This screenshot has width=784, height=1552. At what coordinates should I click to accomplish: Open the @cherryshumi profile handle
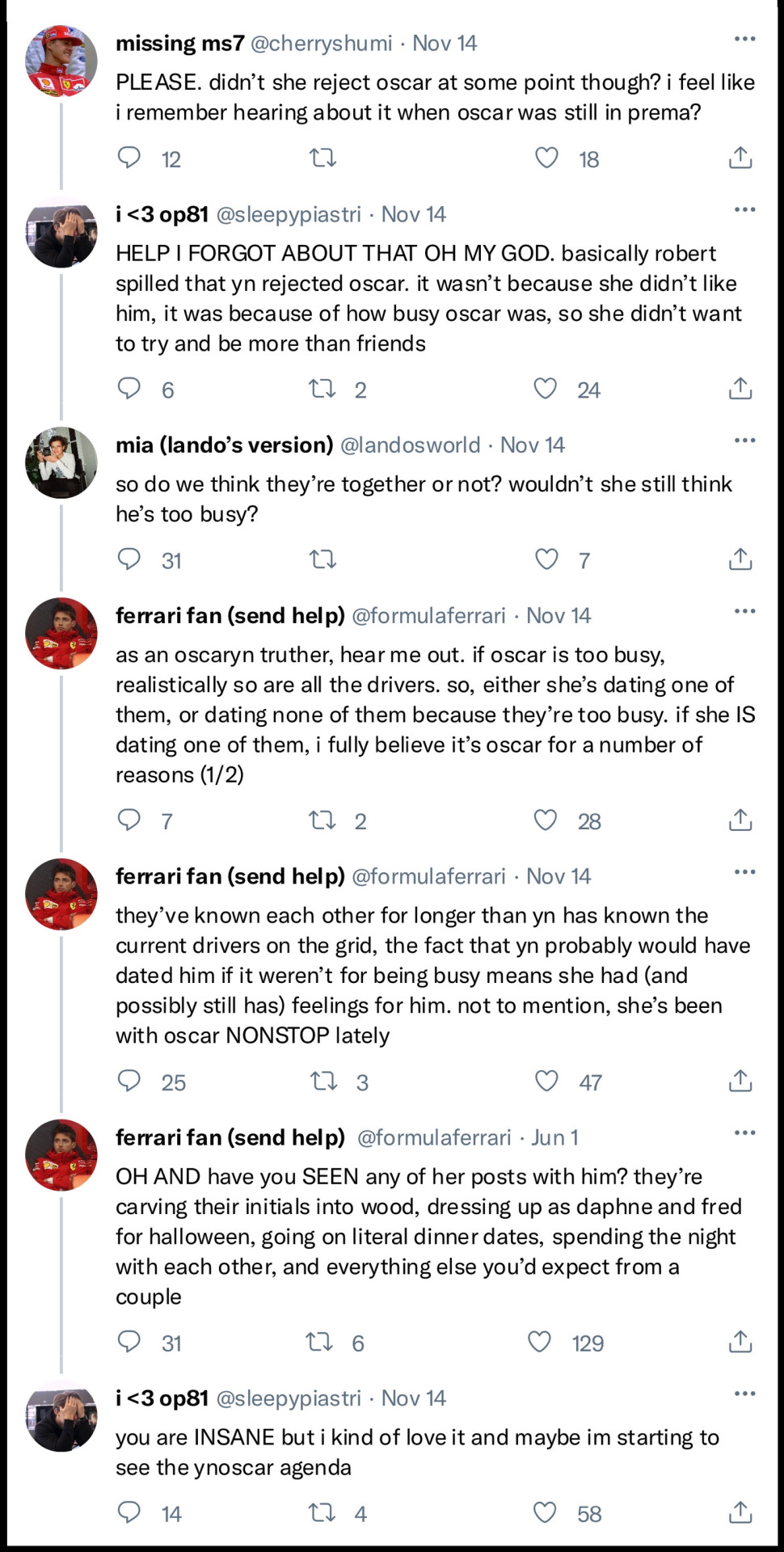(321, 43)
